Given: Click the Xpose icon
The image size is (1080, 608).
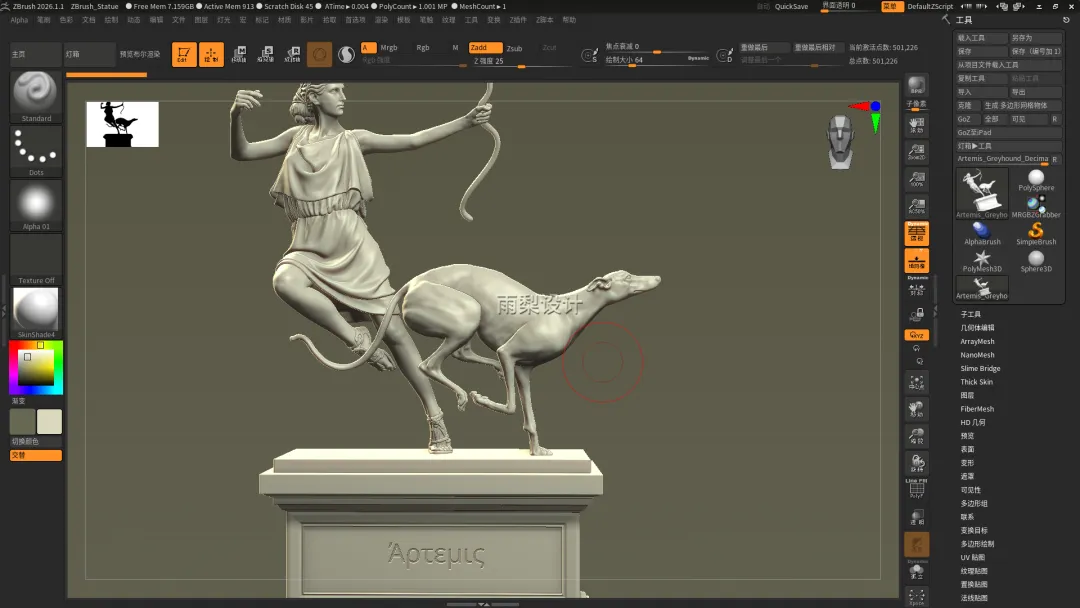Looking at the screenshot, I should [x=917, y=597].
